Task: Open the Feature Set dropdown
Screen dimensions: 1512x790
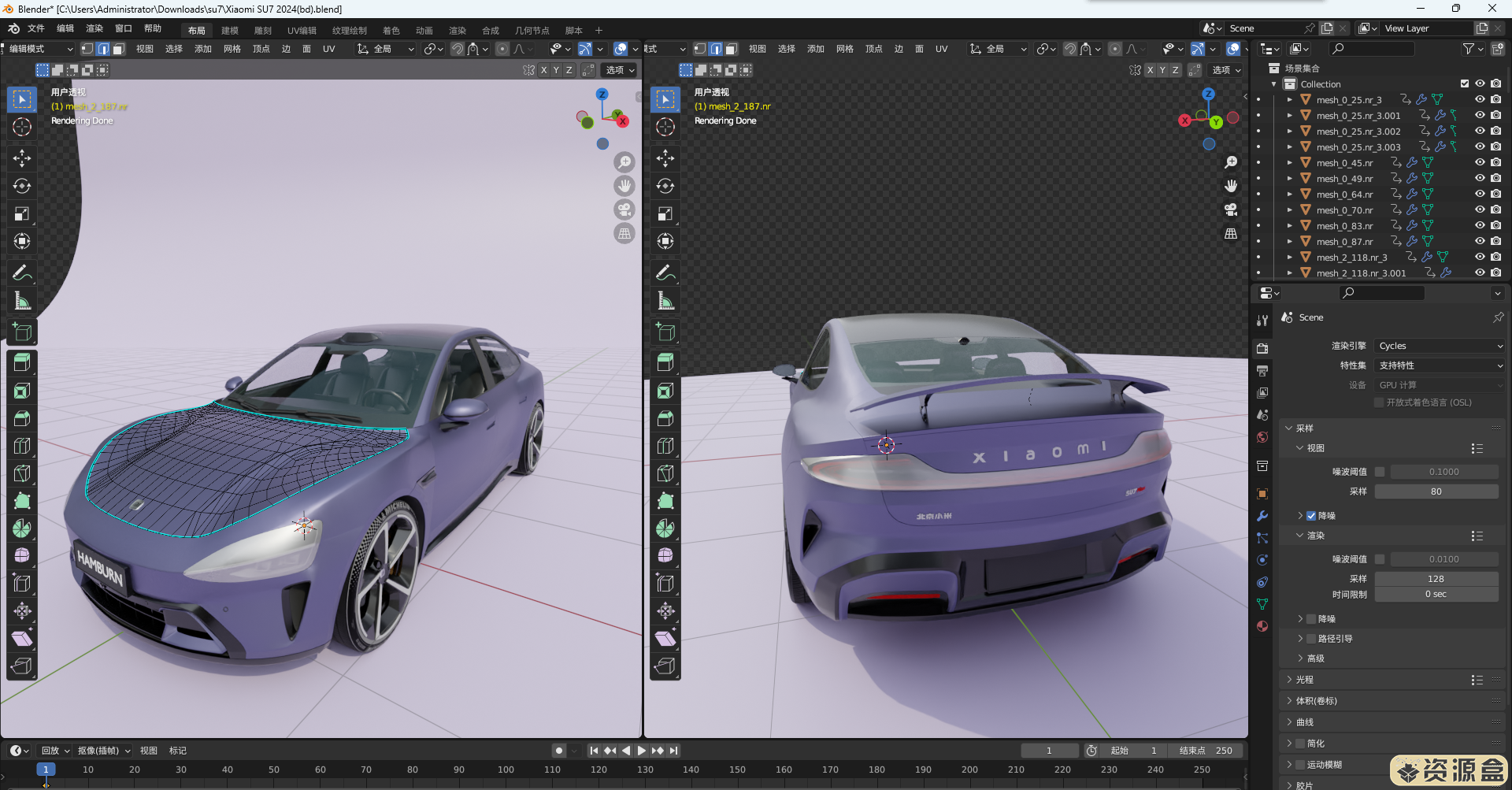Action: pos(1440,365)
